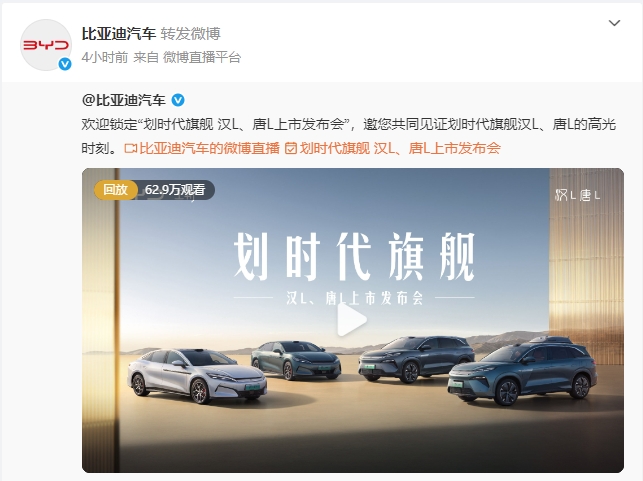Click the video camera icon before 比亚迪汽车的微博直播
Screen dimensions: 643x481
(130, 148)
